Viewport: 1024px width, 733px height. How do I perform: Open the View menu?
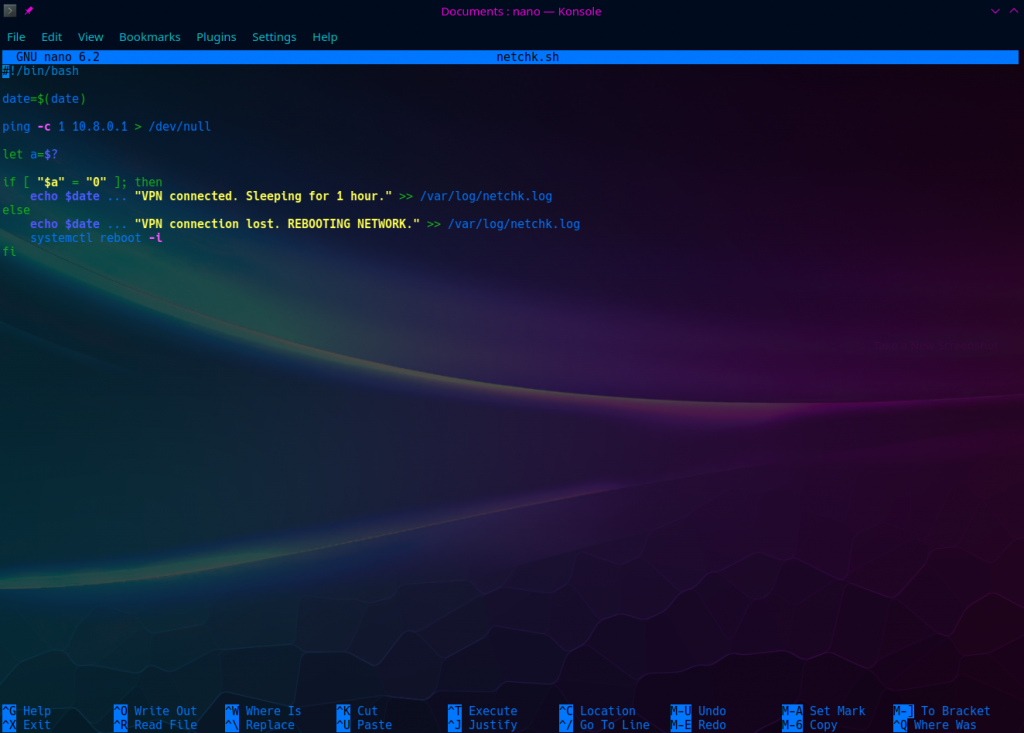[x=90, y=37]
